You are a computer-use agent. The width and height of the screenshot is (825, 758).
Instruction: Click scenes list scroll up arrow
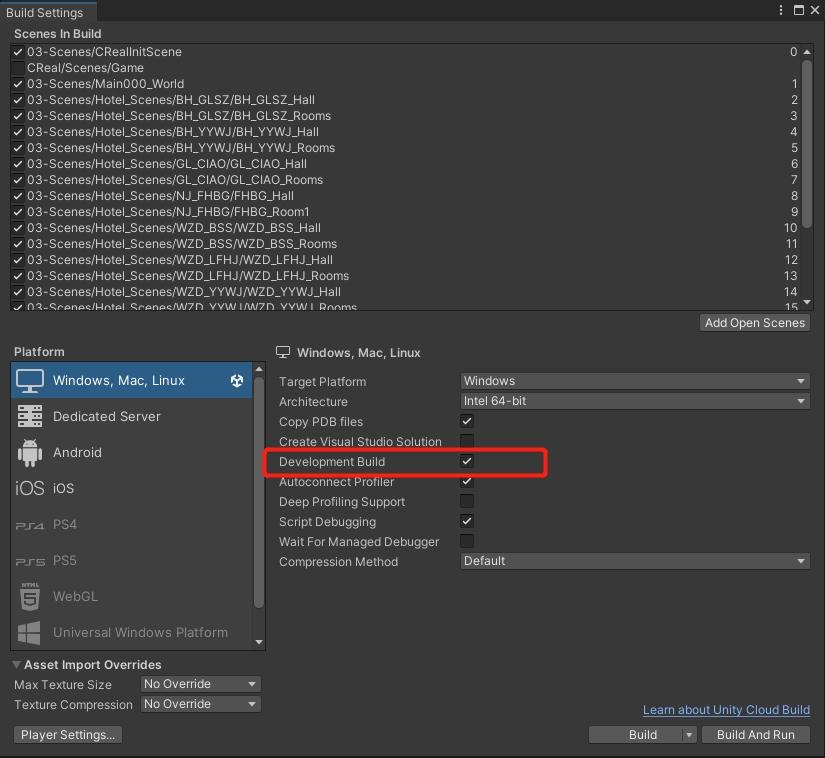coord(807,52)
